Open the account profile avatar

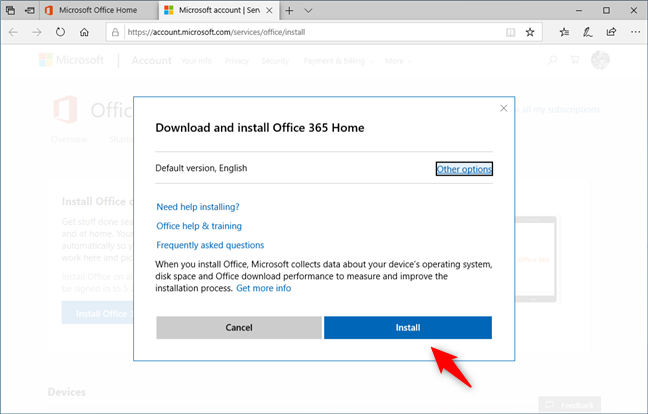pyautogui.click(x=600, y=60)
